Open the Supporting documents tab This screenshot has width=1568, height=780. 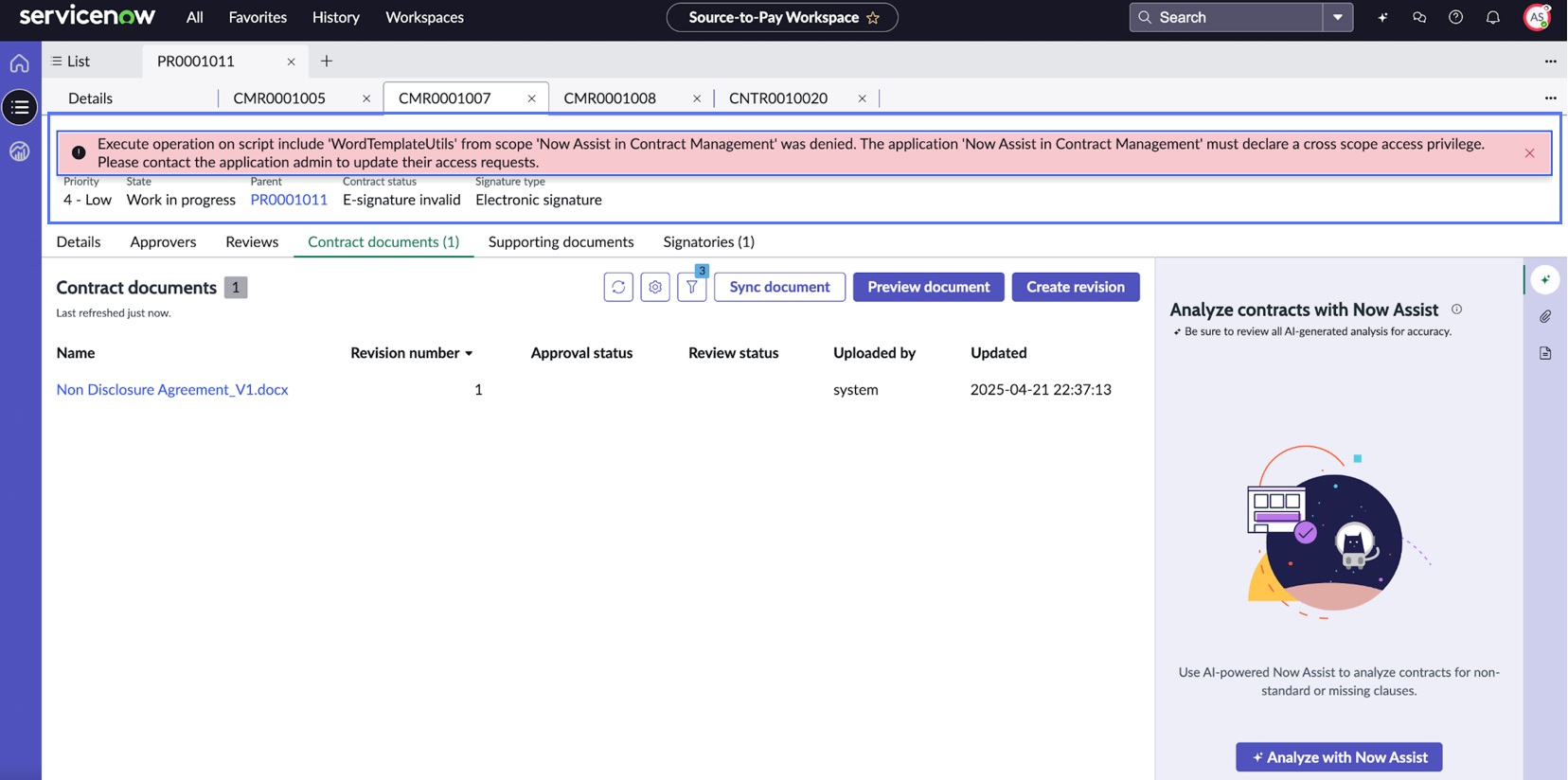[x=561, y=242]
